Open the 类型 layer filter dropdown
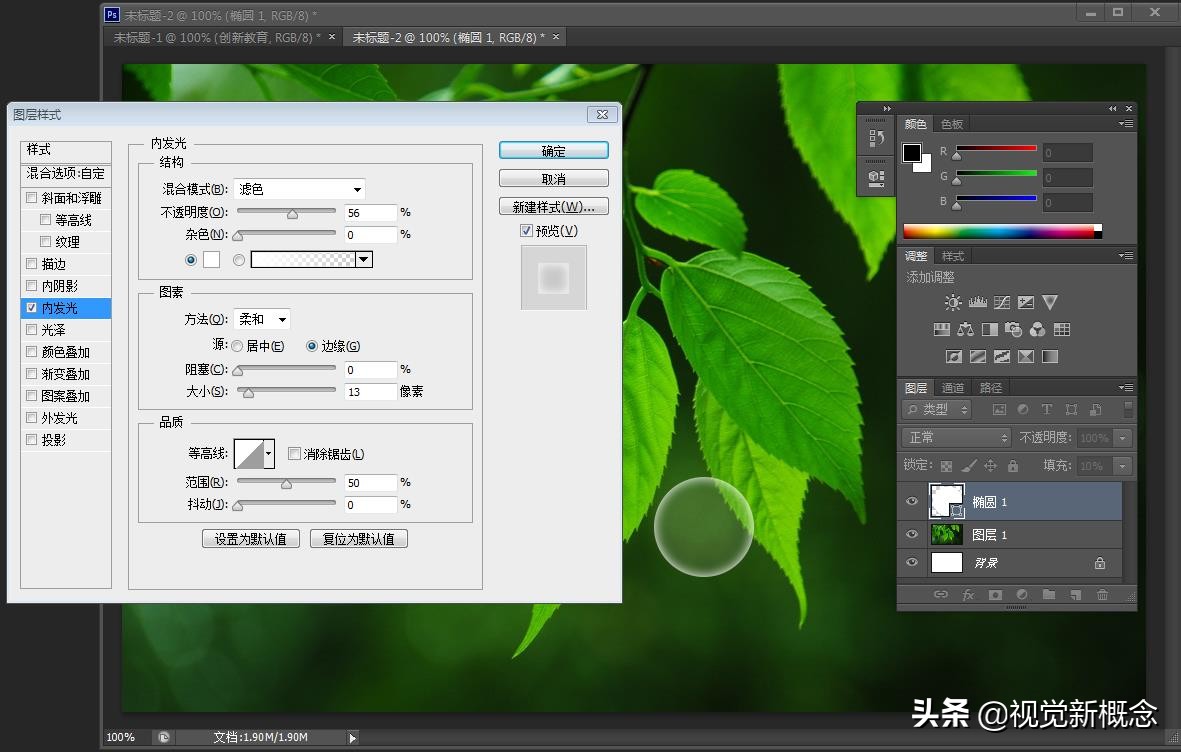Screen dimensions: 1181x752 coord(937,409)
